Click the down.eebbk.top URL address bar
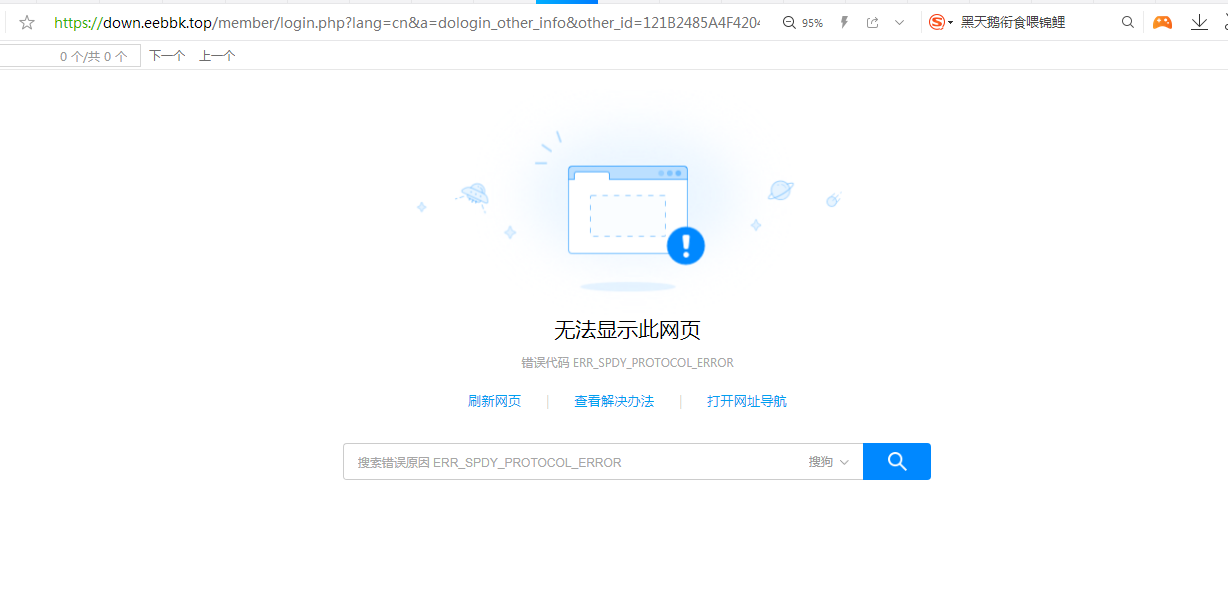 coord(408,22)
